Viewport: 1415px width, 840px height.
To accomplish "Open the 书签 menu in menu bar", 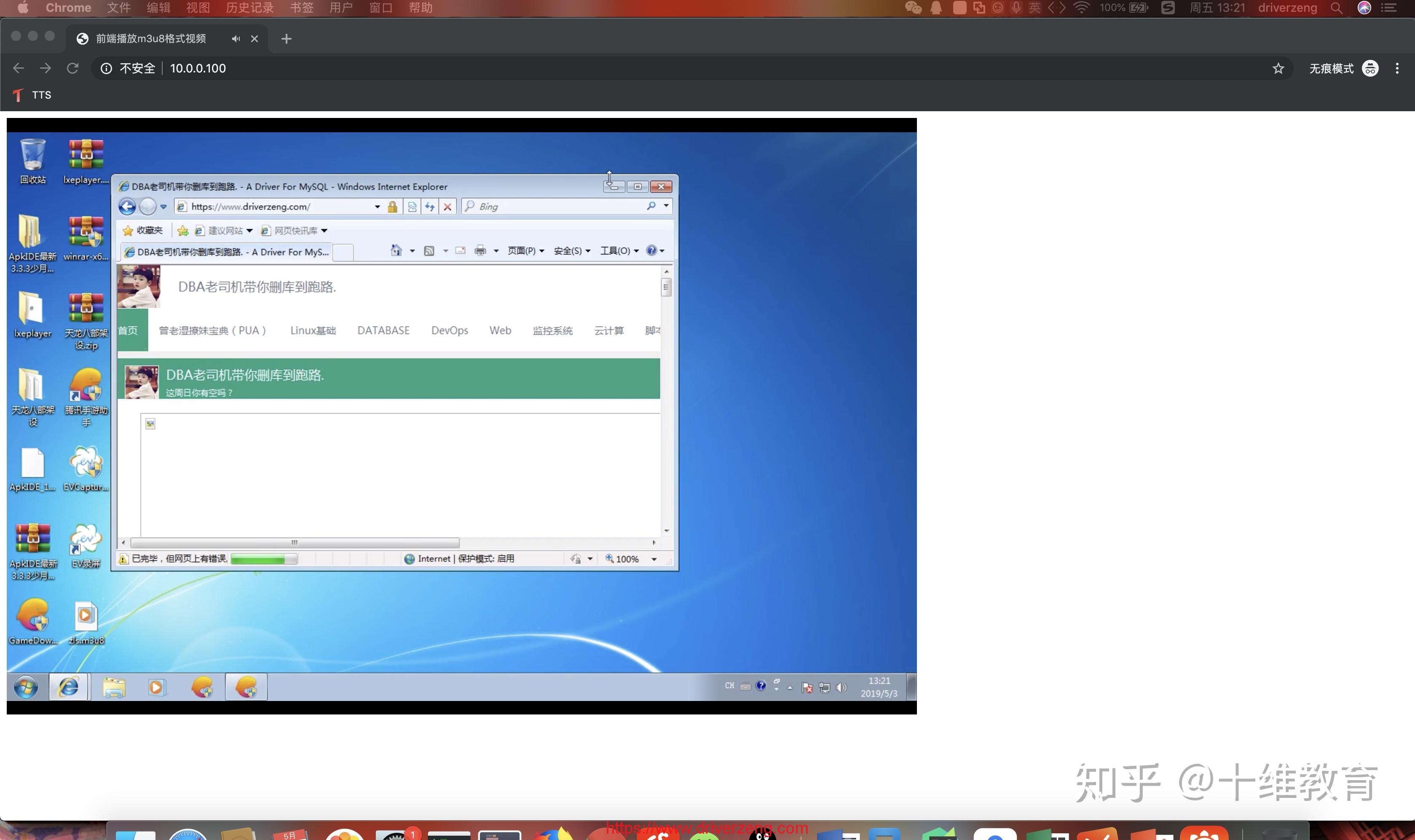I will [301, 8].
